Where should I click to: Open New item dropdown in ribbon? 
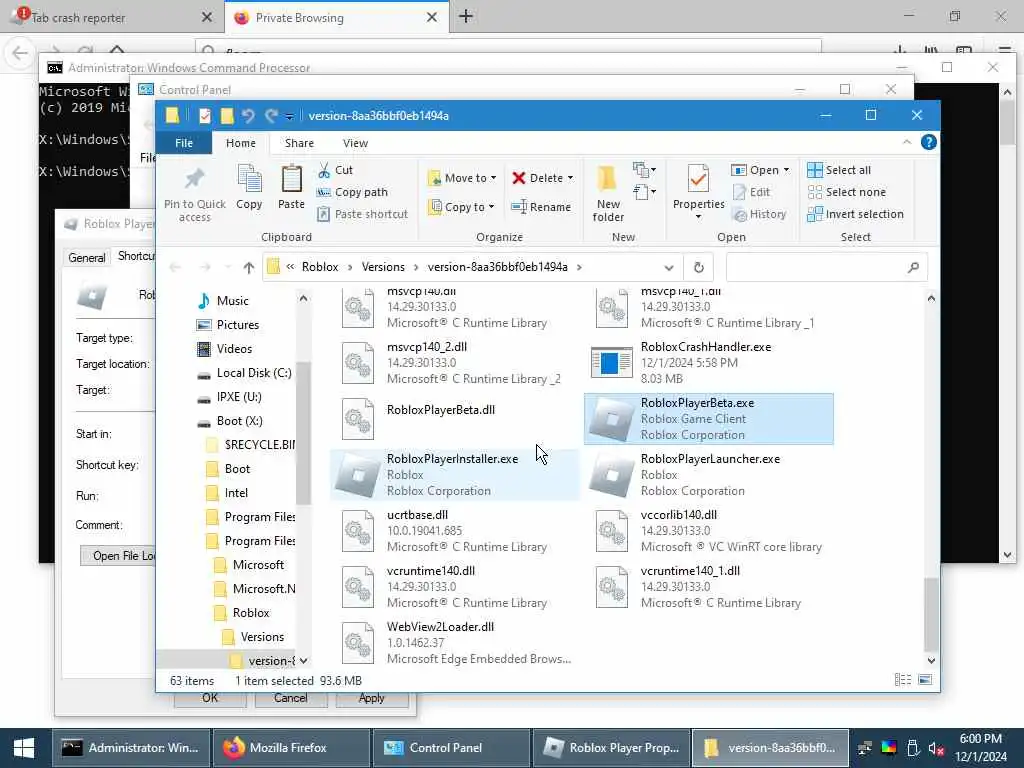click(645, 170)
